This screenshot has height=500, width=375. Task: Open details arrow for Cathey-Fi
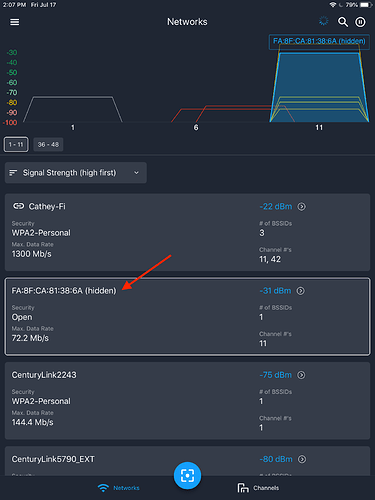coord(302,207)
